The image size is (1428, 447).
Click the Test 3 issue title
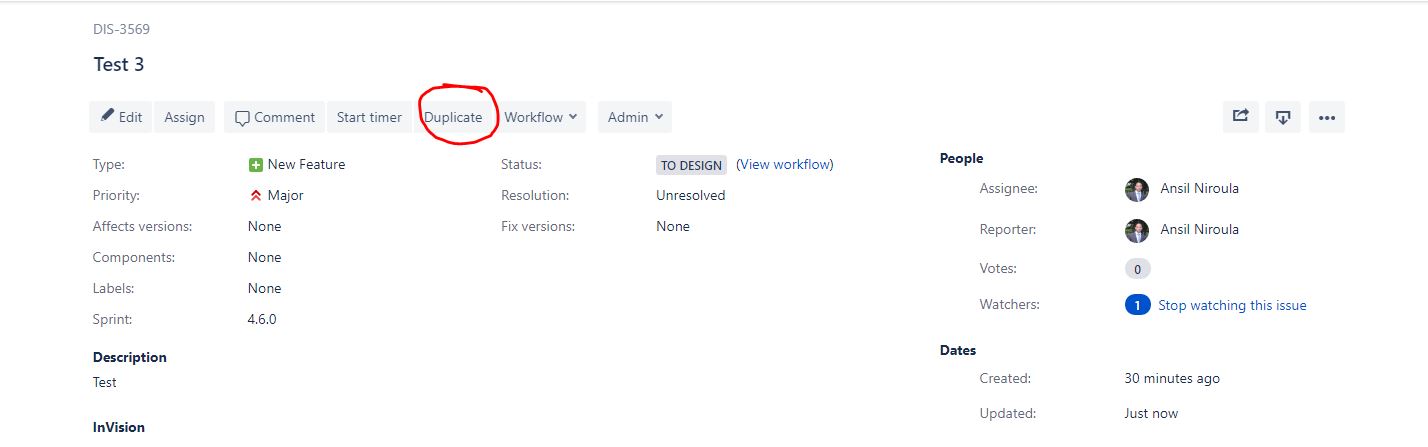click(119, 64)
